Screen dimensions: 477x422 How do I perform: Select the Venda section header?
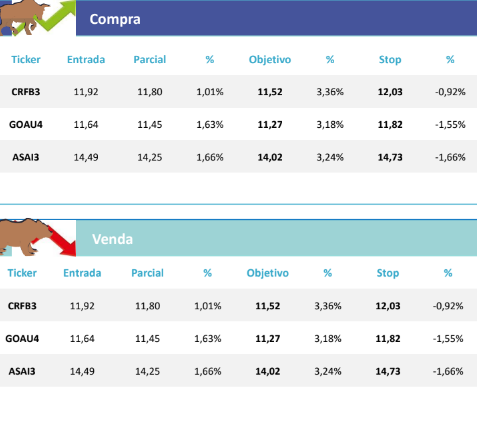[276, 239]
